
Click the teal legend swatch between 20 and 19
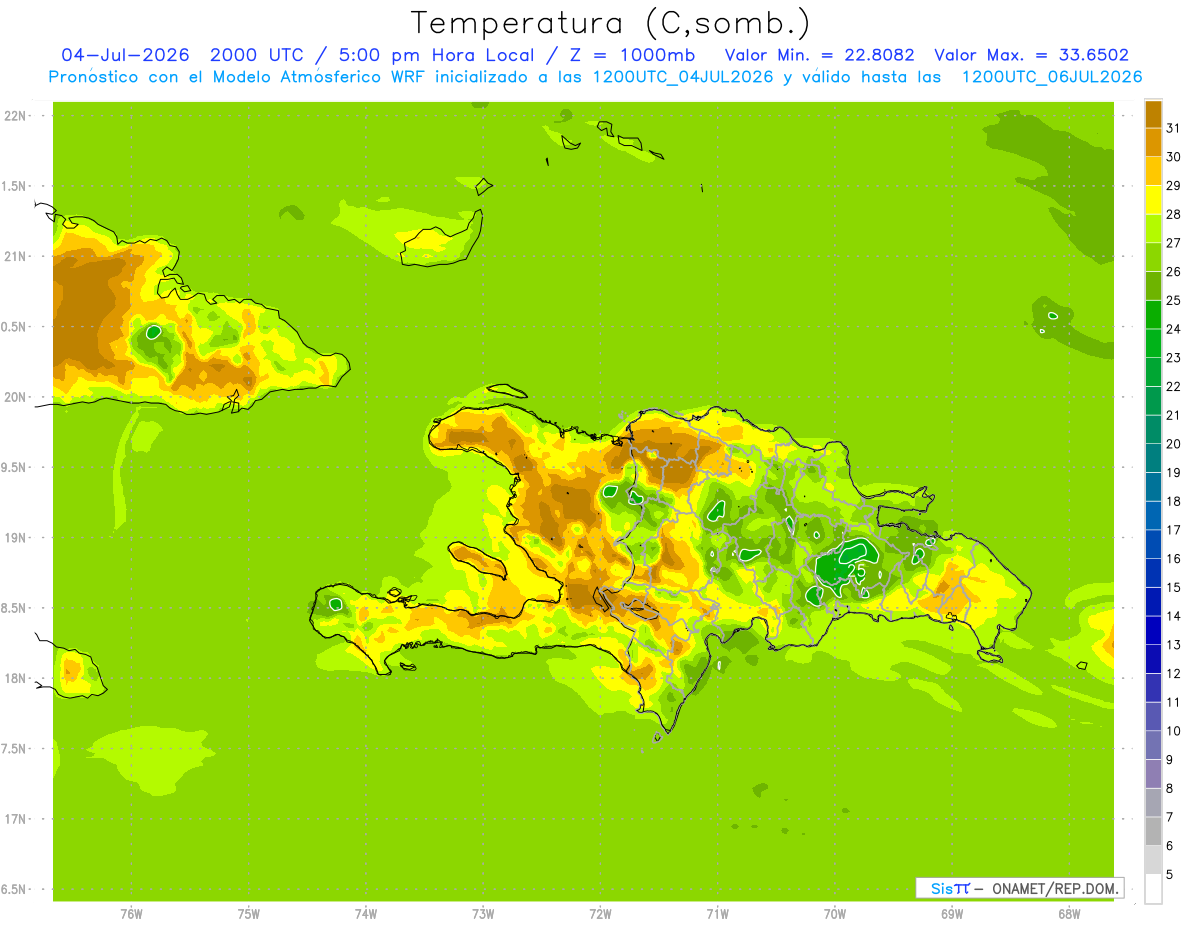(1153, 458)
